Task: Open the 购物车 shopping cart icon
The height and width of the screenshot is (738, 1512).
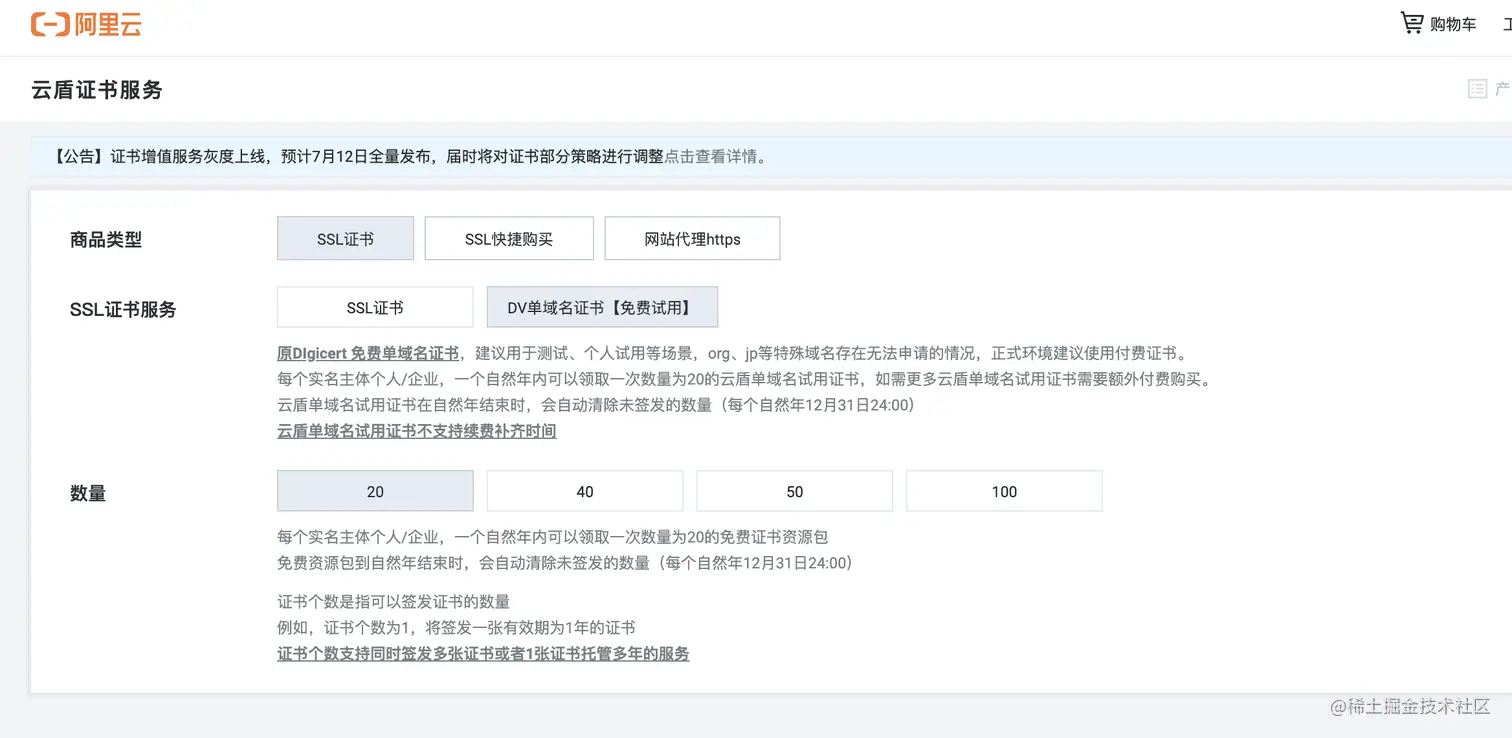Action: click(x=1411, y=23)
